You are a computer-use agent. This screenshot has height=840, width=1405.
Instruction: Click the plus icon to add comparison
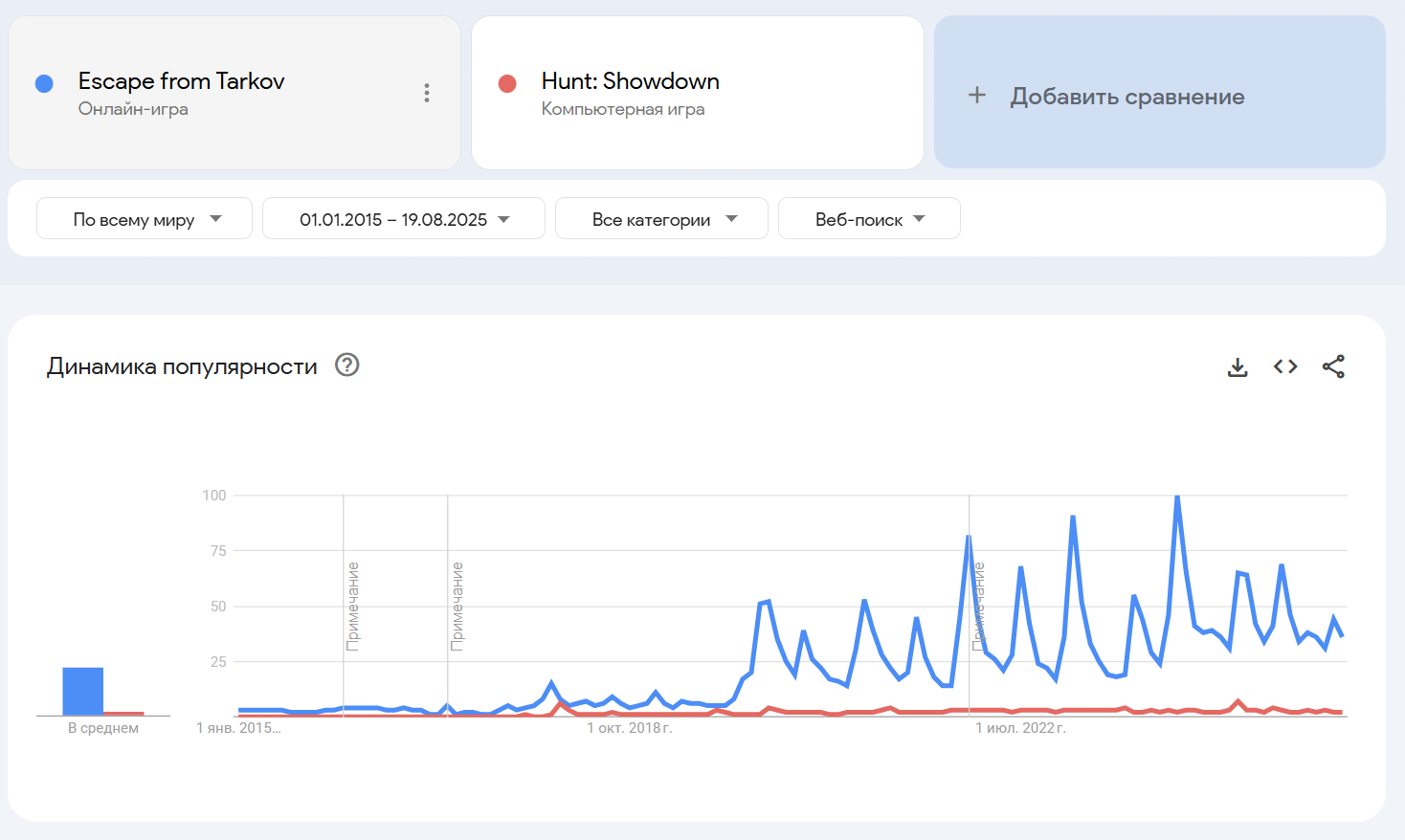tap(977, 95)
